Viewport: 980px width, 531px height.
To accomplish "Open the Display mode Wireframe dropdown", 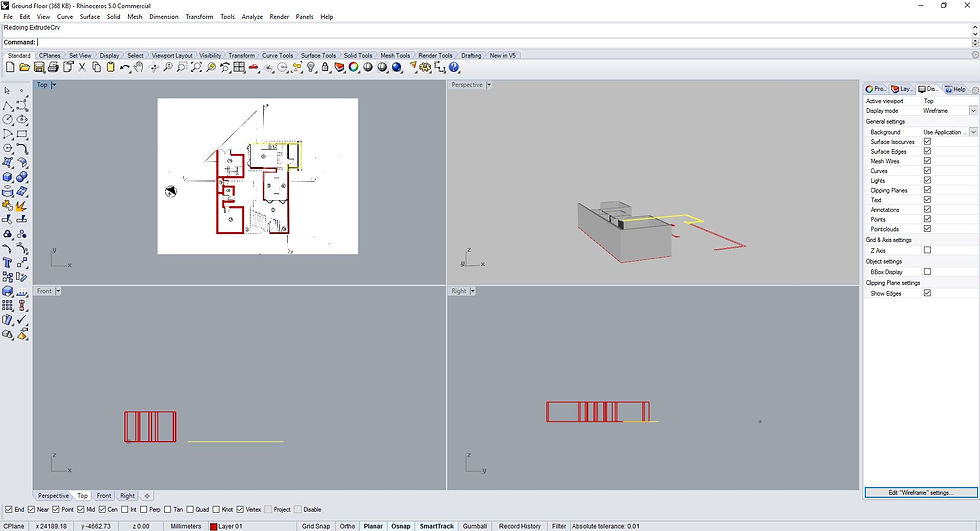I will [972, 111].
